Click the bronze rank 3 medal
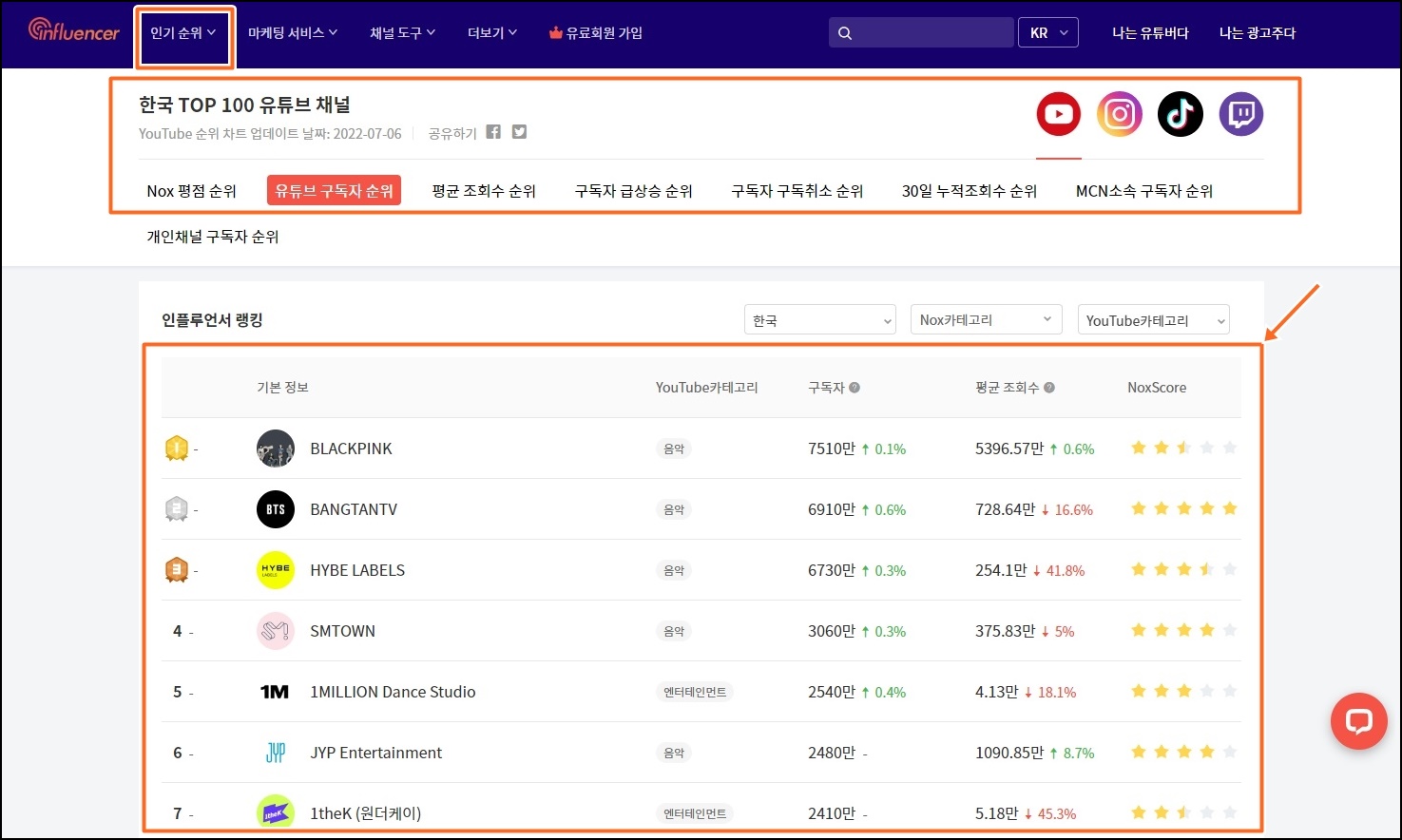Image resolution: width=1402 pixels, height=840 pixels. click(177, 569)
